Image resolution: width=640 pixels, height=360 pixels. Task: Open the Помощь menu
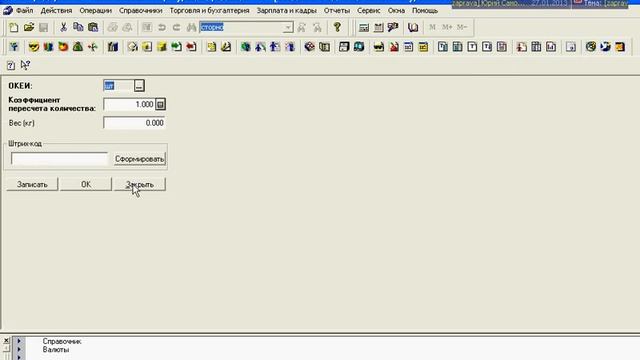coord(424,11)
